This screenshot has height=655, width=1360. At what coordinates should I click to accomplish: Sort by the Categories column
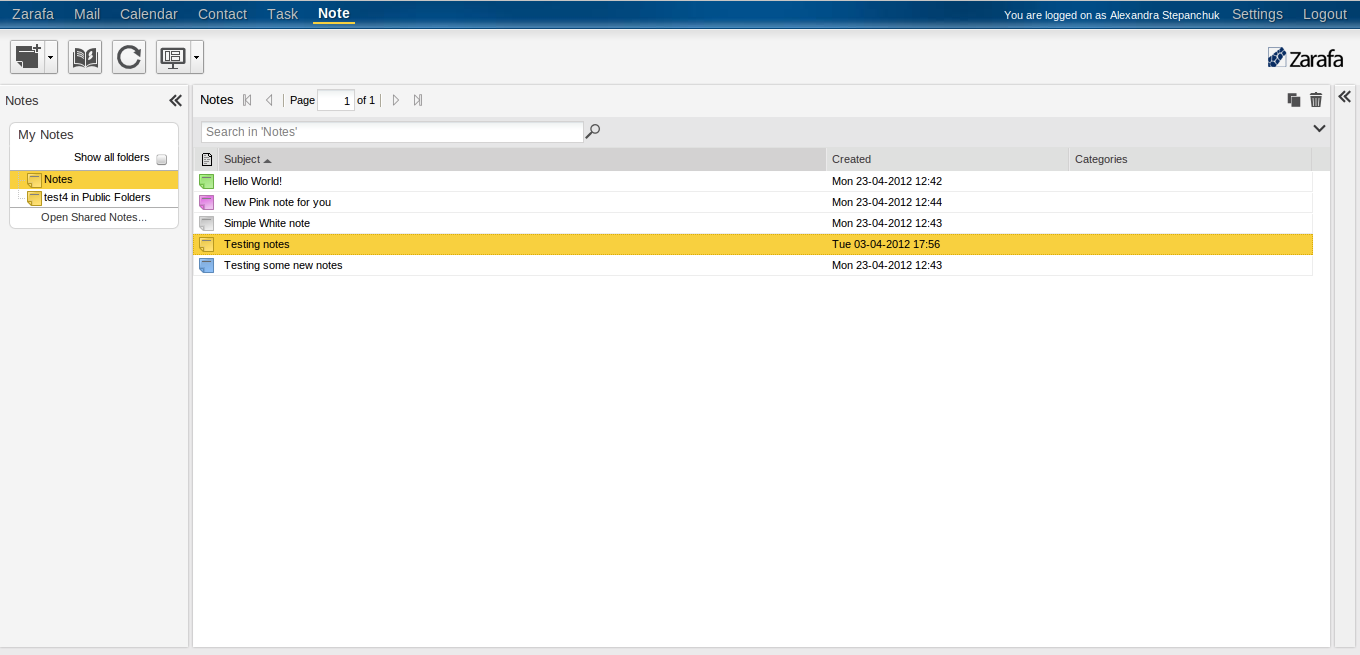click(1190, 159)
